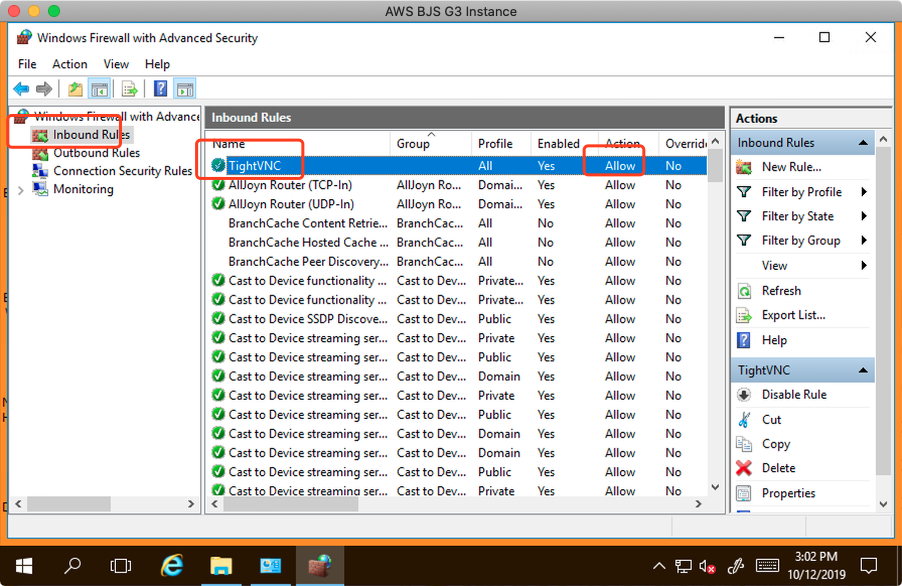This screenshot has width=902, height=586.
Task: Toggle the Show/Hide Action Pane toolbar button
Action: (185, 89)
